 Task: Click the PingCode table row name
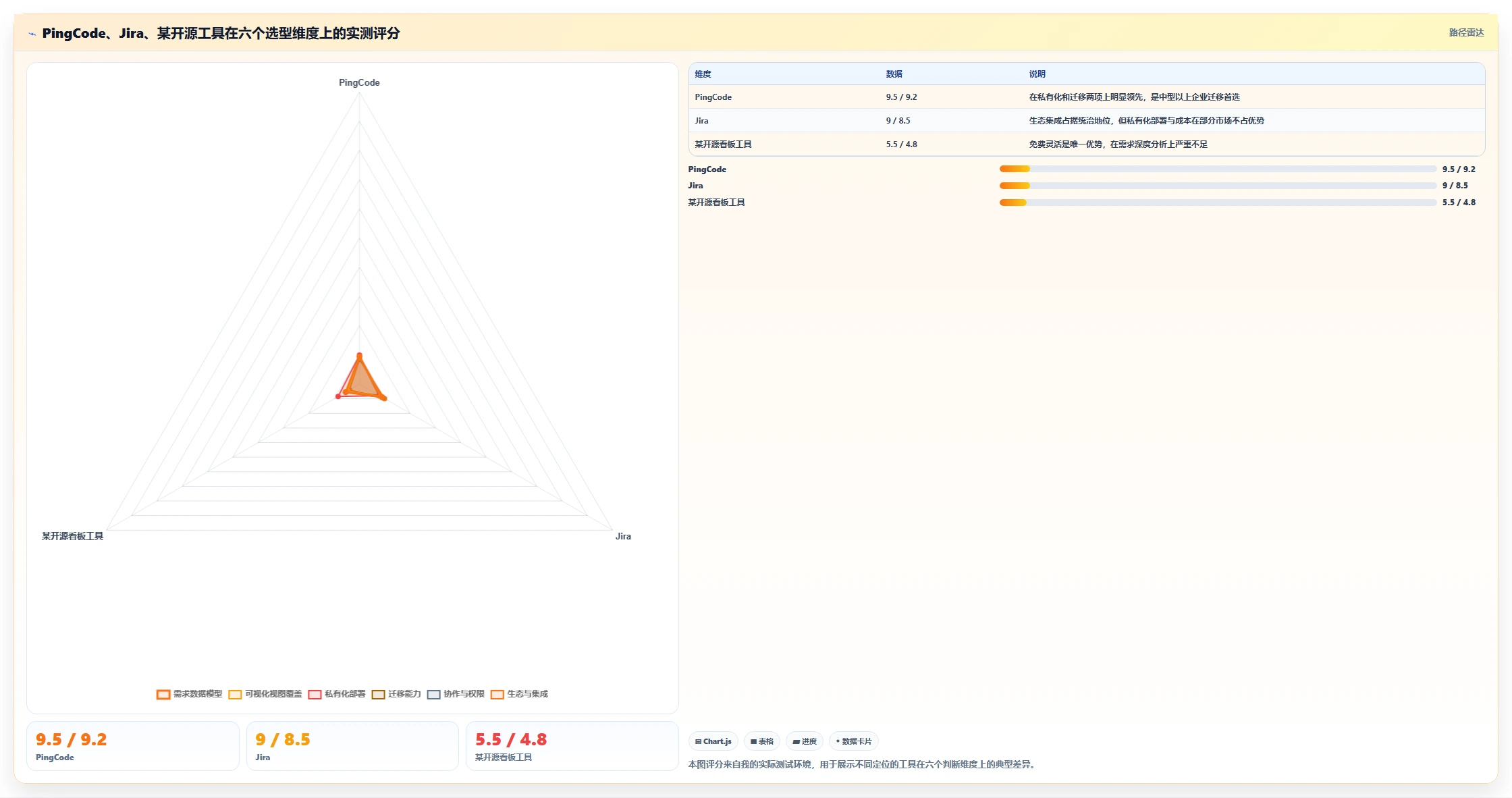[713, 97]
